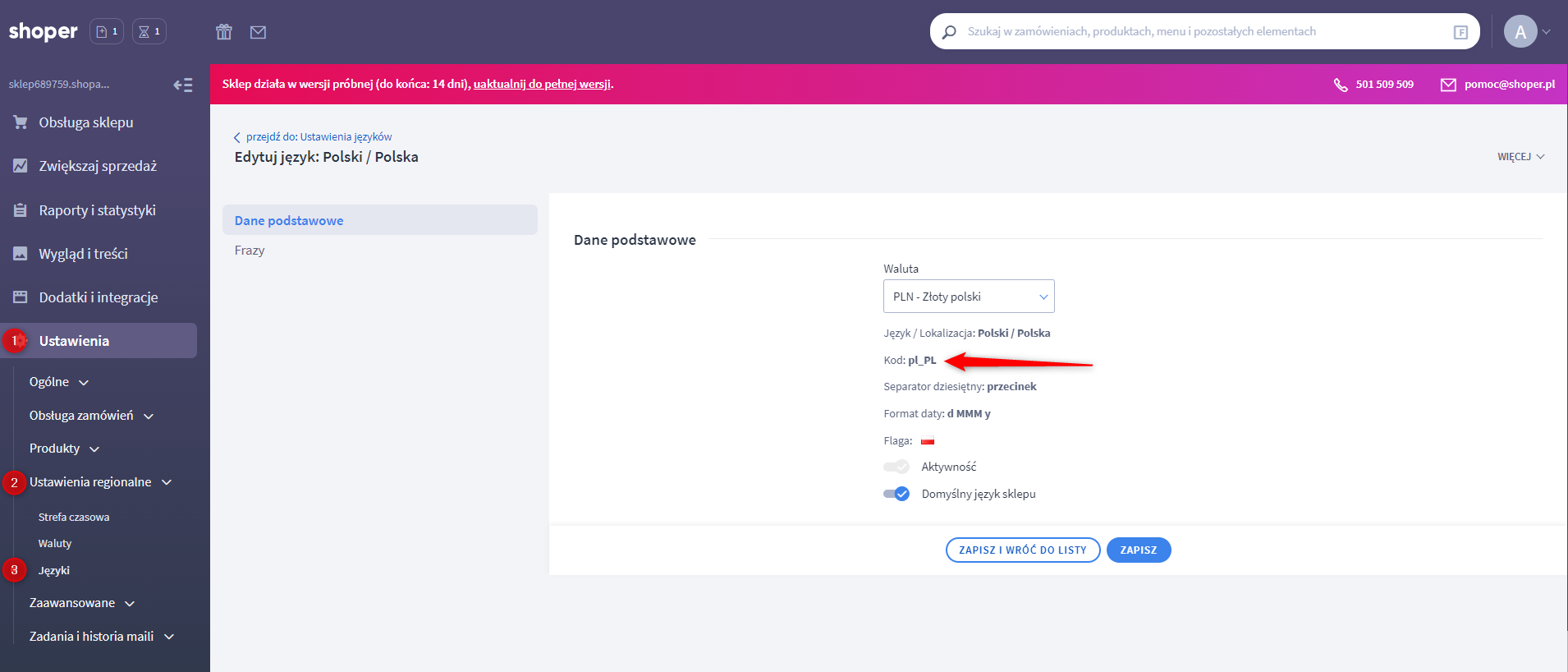1568x672 pixels.
Task: Click the Shoper logo
Action: tap(44, 32)
